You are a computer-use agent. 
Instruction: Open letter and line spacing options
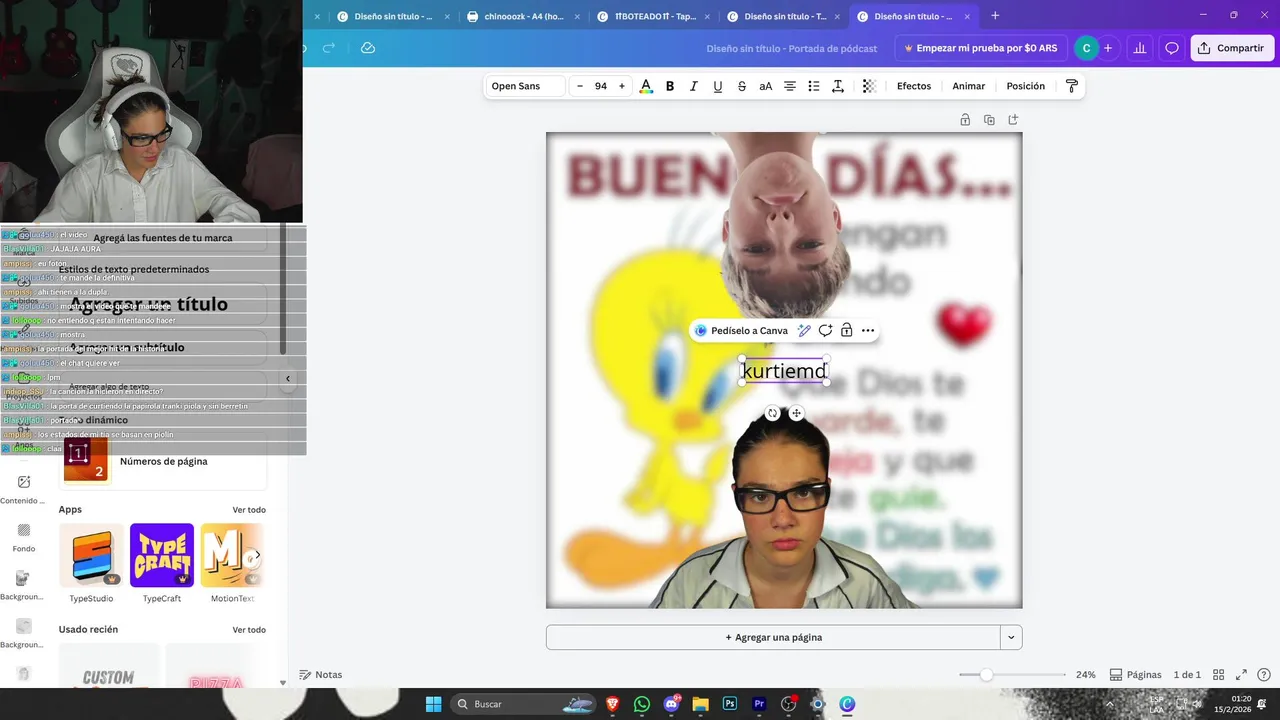[838, 86]
